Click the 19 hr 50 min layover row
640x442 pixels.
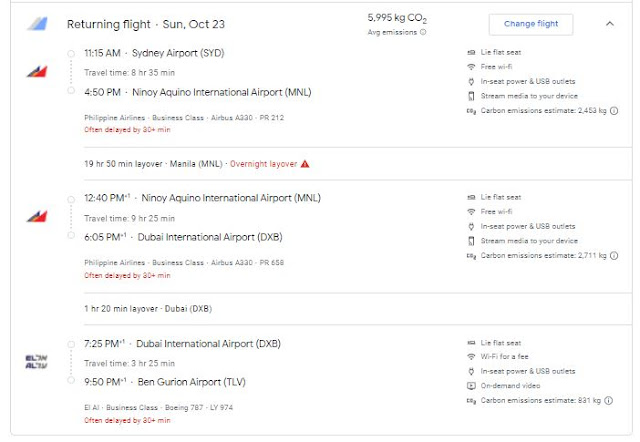point(150,163)
